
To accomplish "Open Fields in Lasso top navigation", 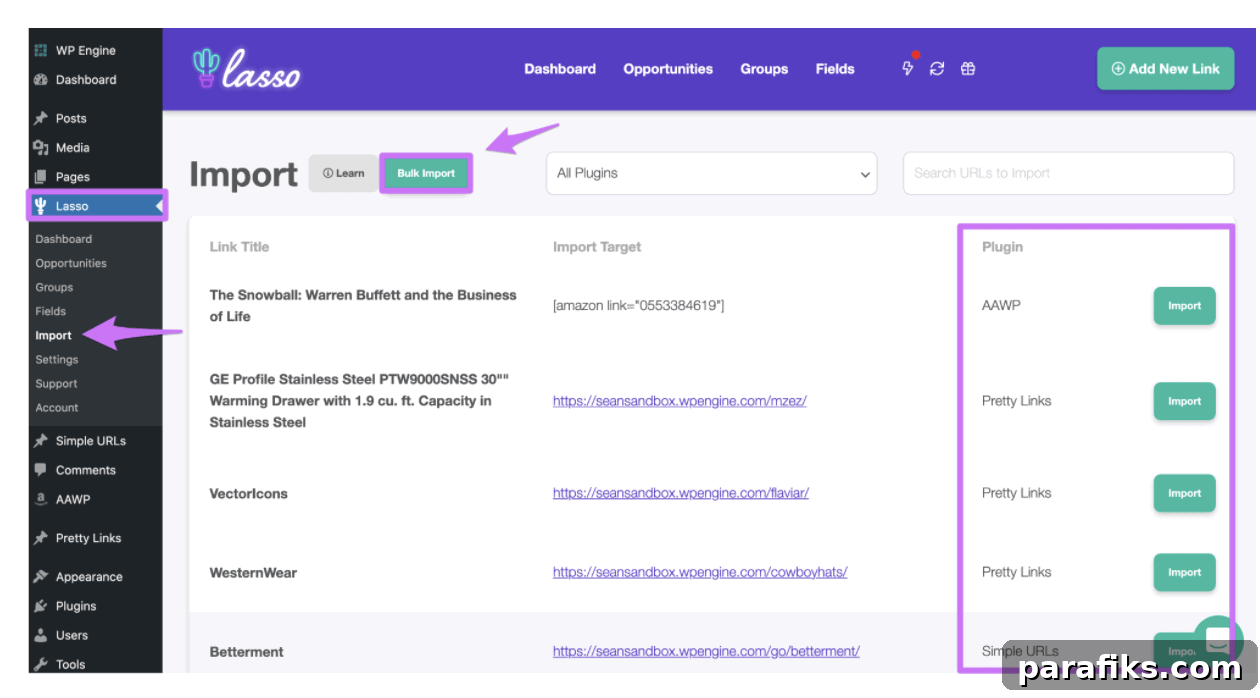I will [x=835, y=69].
